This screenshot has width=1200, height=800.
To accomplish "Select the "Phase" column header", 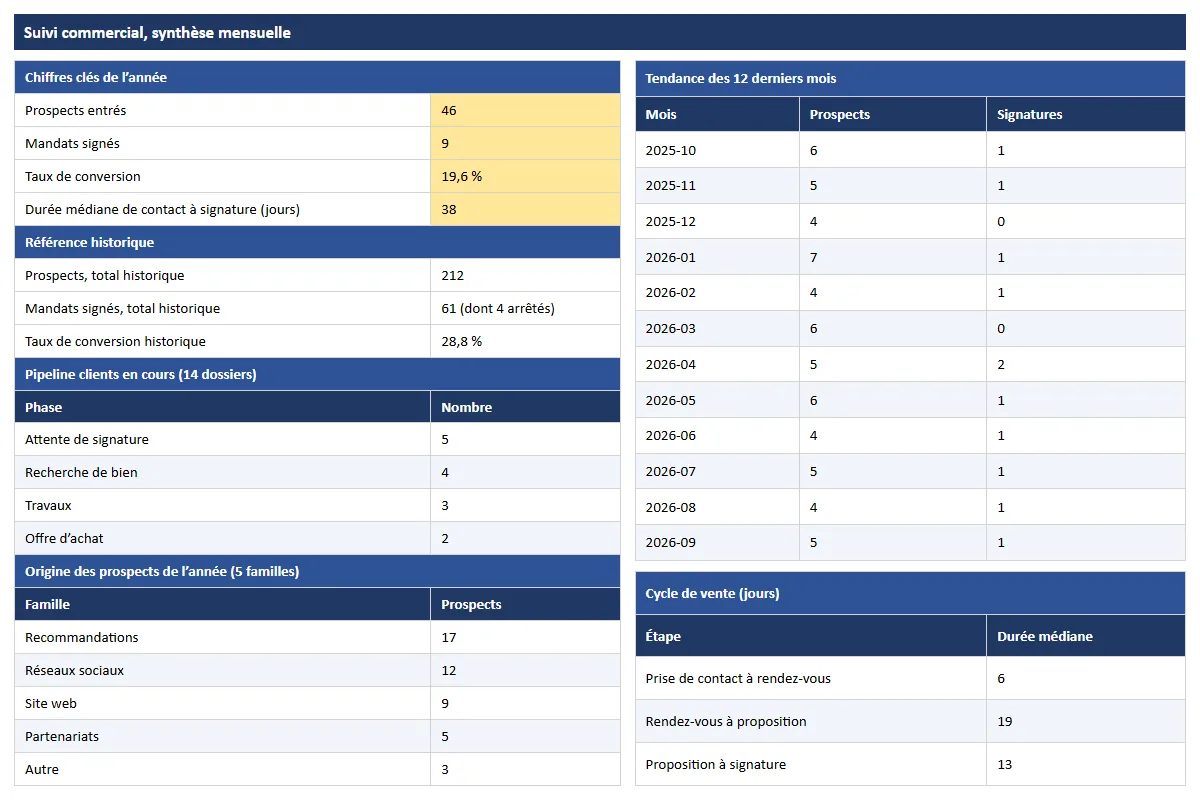I will pos(223,407).
